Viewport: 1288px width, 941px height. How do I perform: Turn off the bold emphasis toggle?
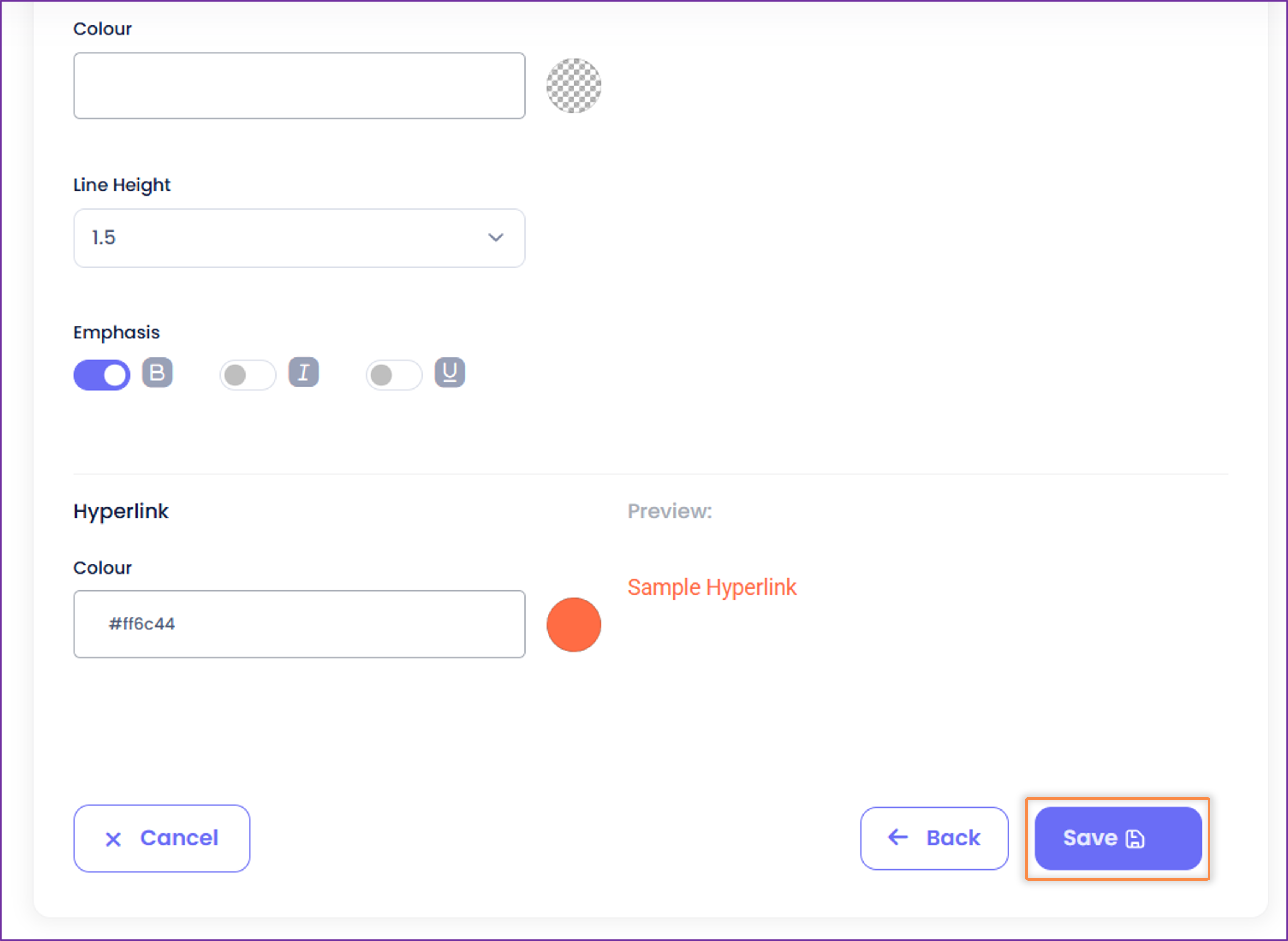tap(102, 375)
